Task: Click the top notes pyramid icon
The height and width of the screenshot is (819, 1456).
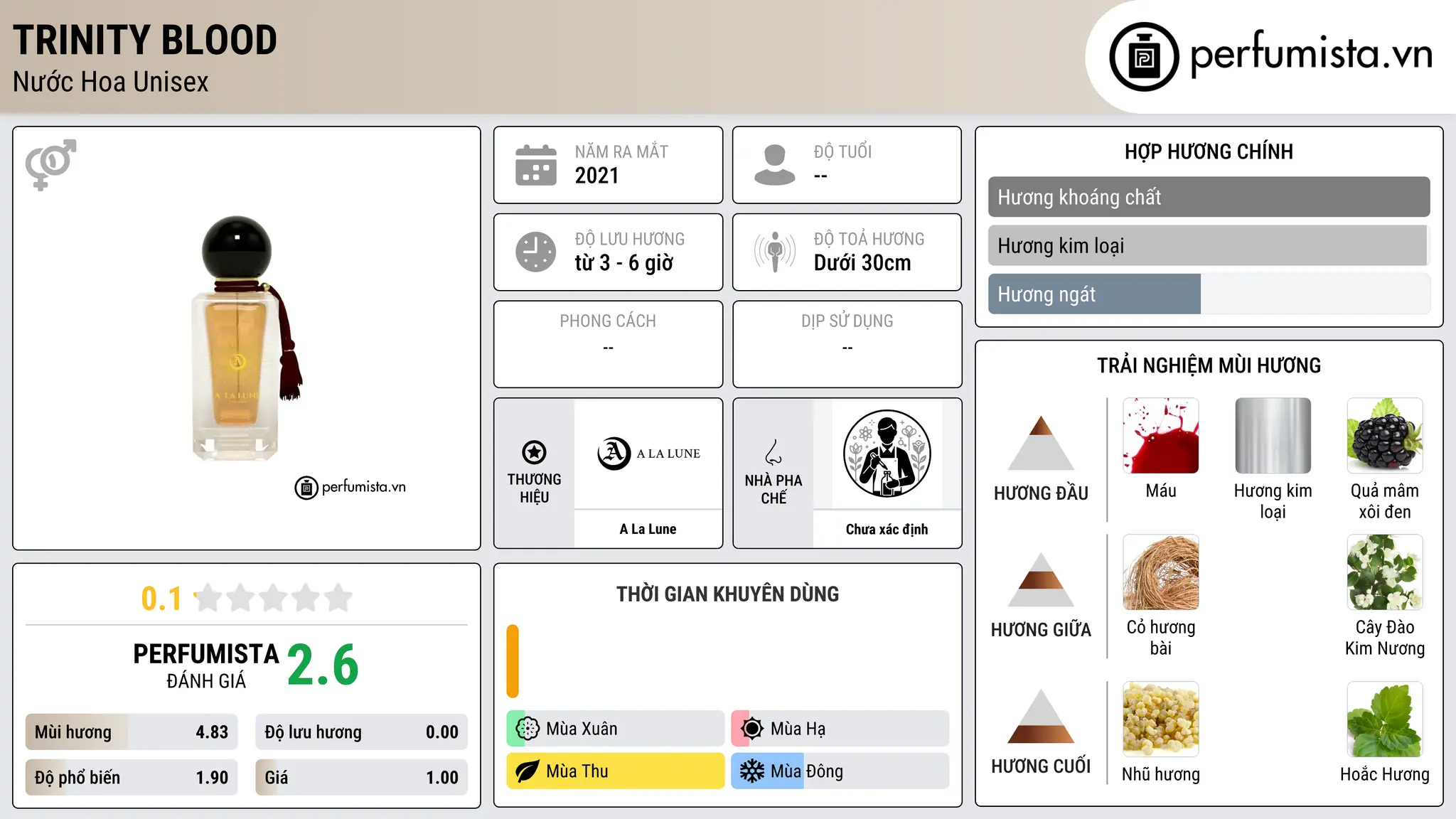Action: tap(1041, 443)
